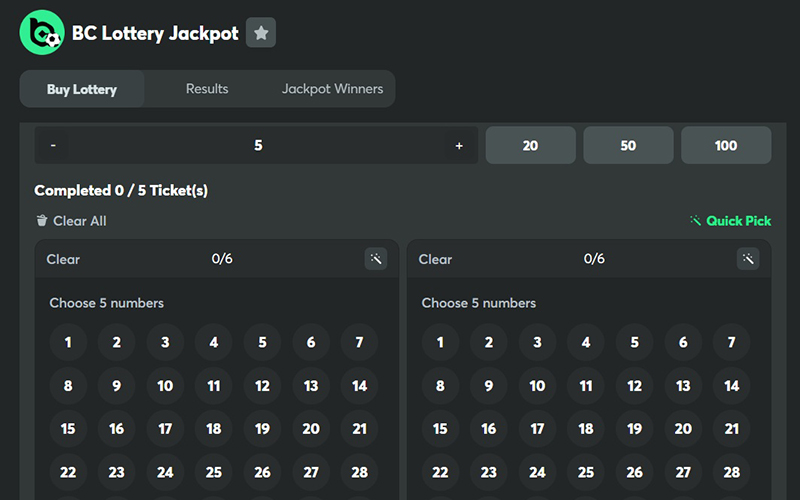Click right ticket's Choose 5 numbers label
The image size is (800, 500).
479,303
